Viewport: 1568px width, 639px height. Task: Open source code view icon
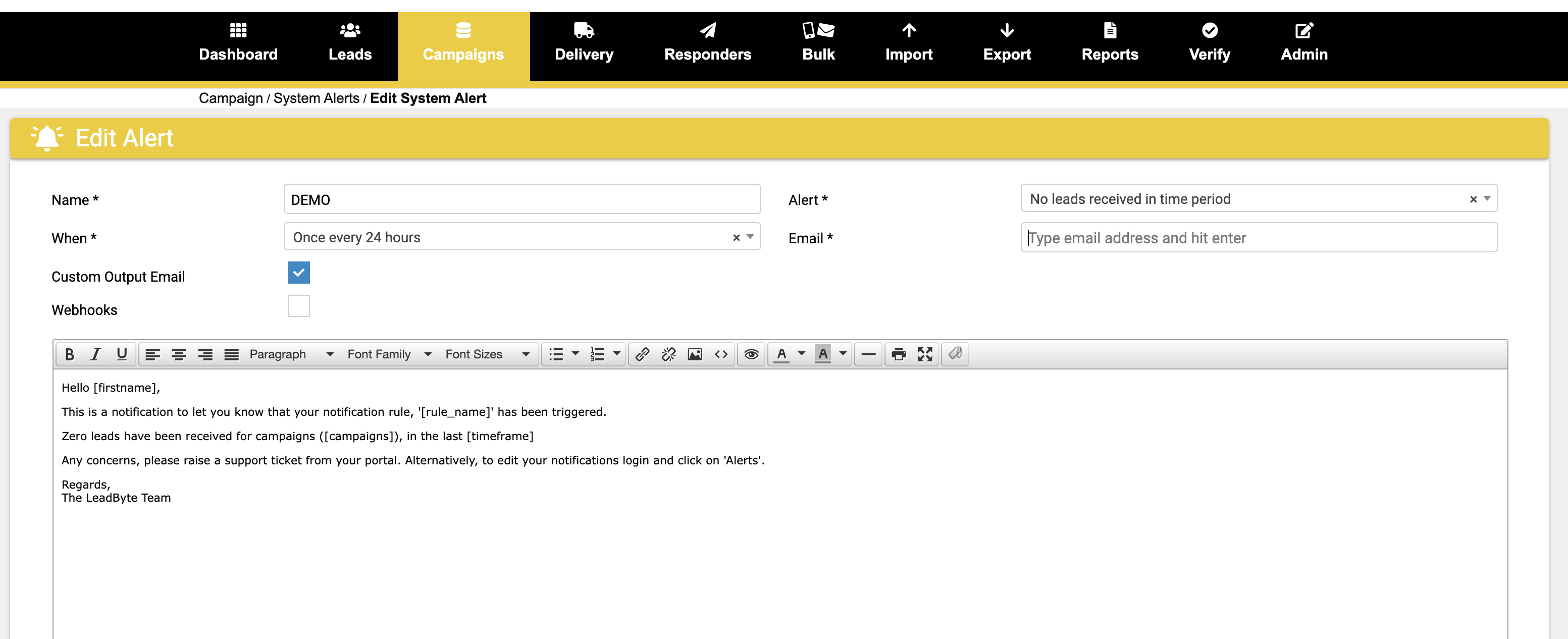[721, 354]
